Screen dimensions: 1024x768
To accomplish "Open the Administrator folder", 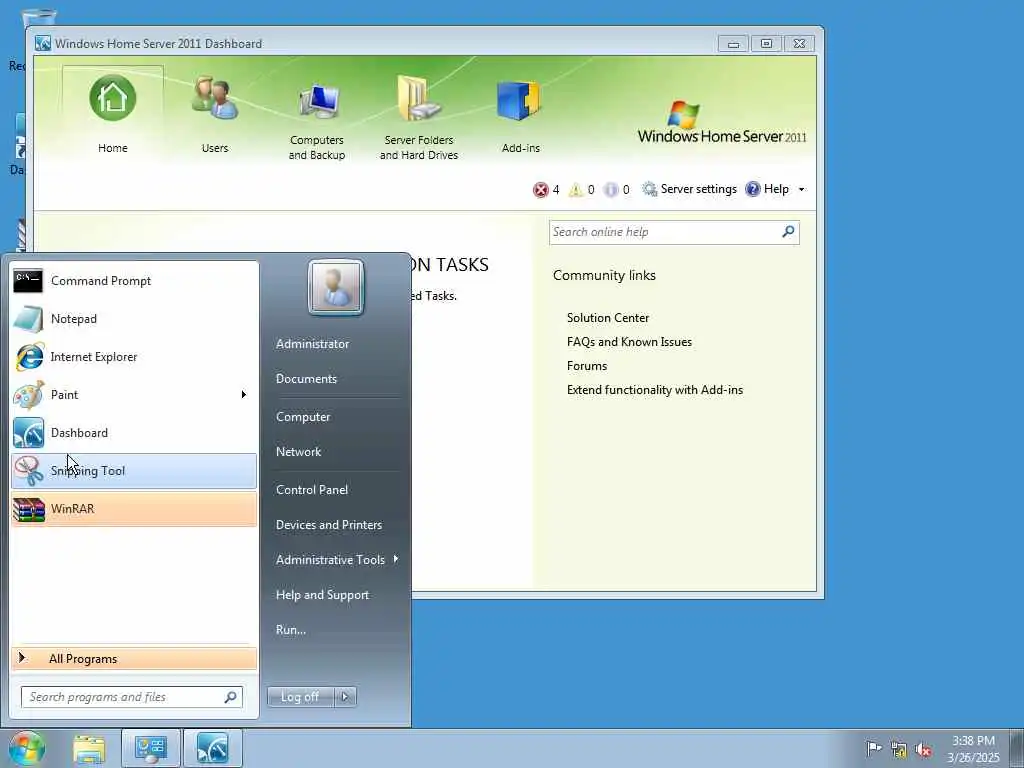I will pos(312,344).
